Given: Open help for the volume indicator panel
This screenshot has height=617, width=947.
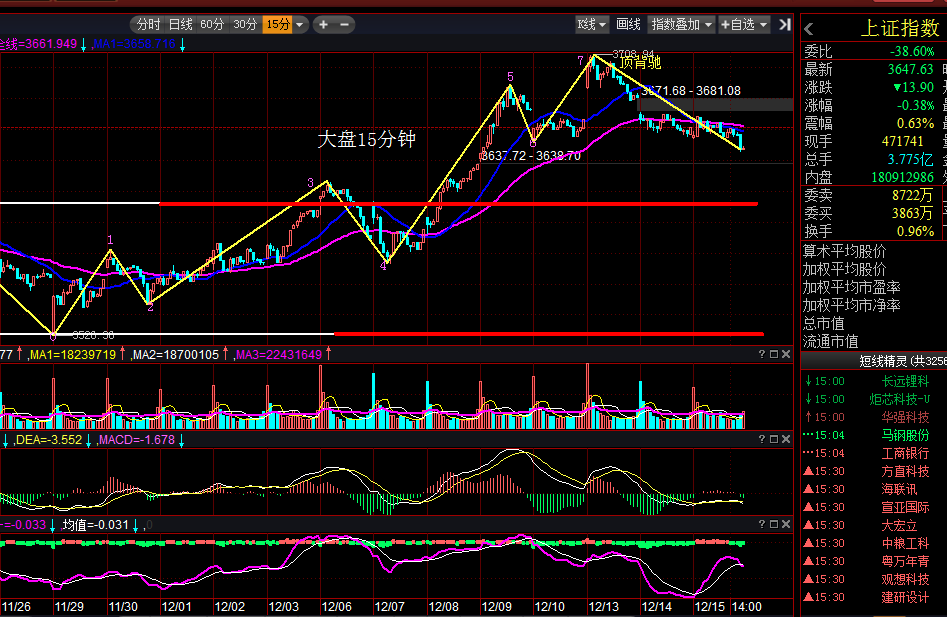Looking at the screenshot, I should coord(762,354).
